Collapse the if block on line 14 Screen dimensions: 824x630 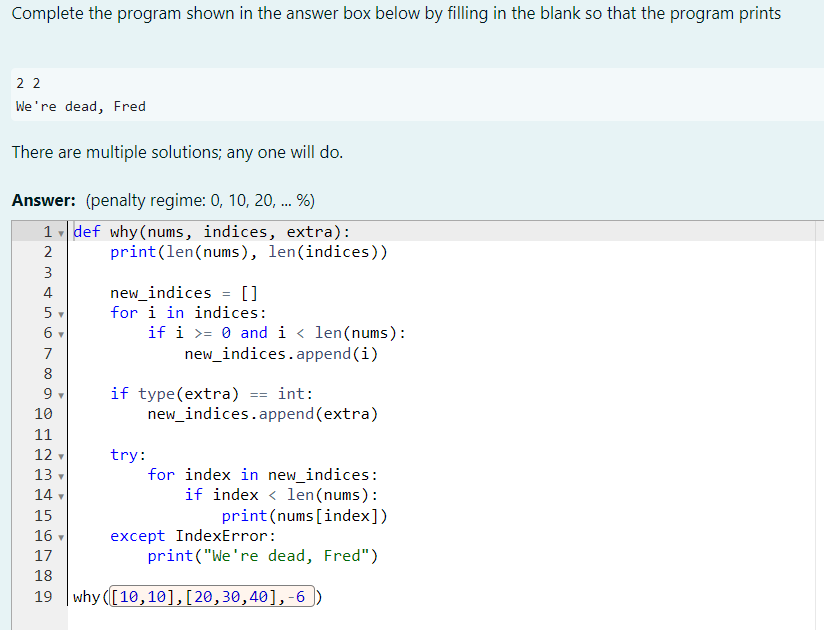point(61,494)
